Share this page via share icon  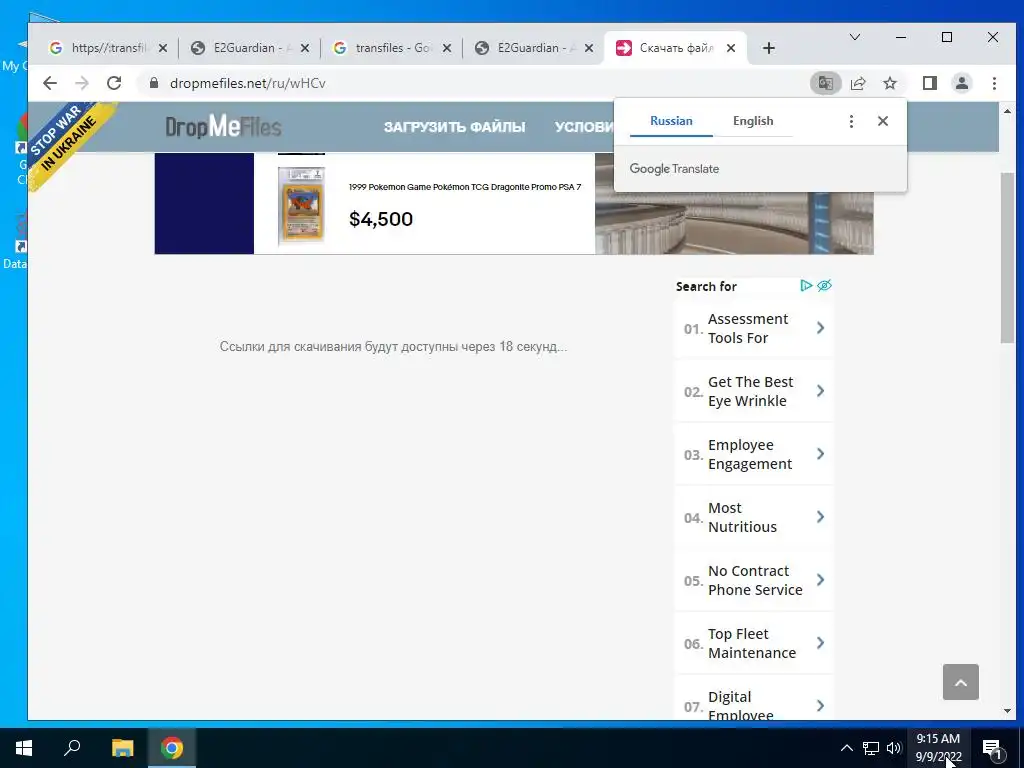tap(858, 83)
